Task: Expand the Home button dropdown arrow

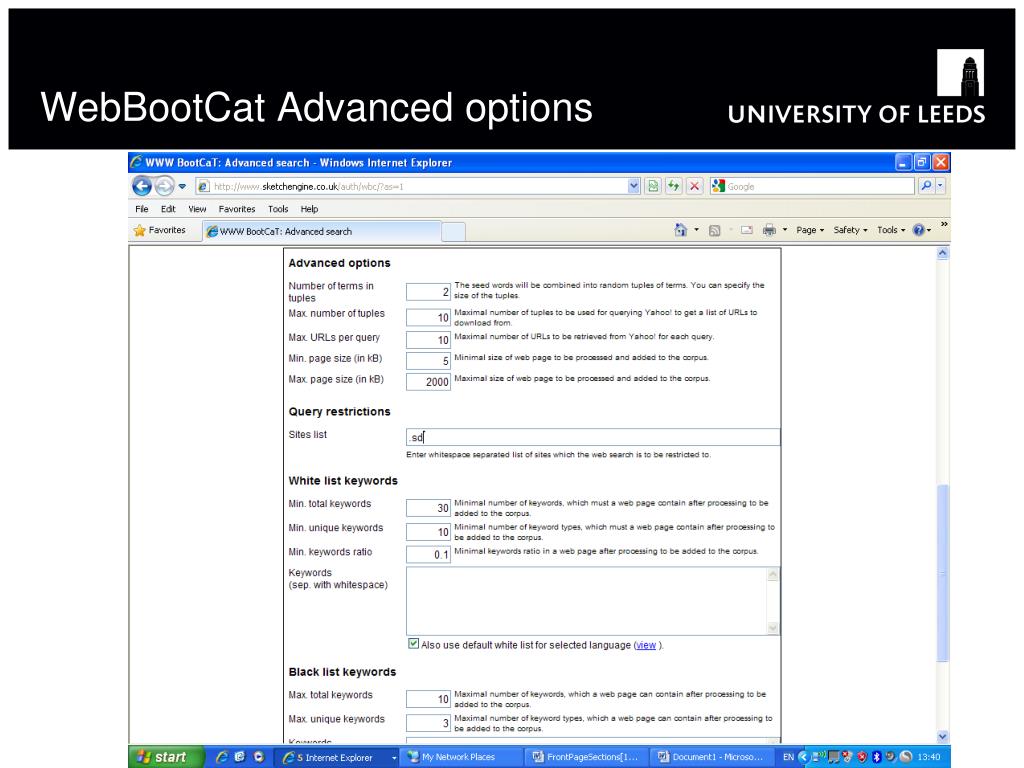Action: tap(696, 230)
